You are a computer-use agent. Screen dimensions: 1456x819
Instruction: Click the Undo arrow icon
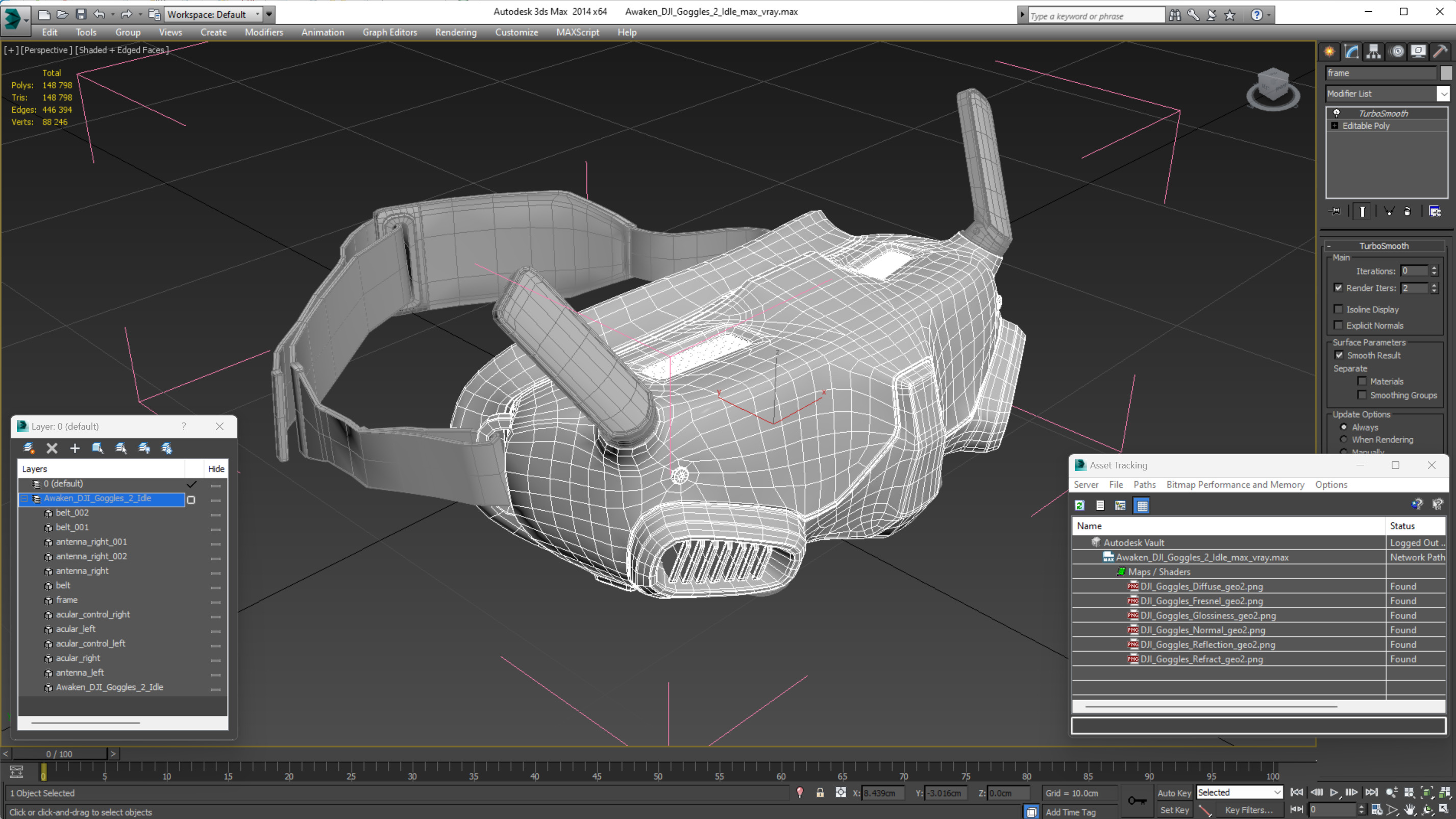100,14
